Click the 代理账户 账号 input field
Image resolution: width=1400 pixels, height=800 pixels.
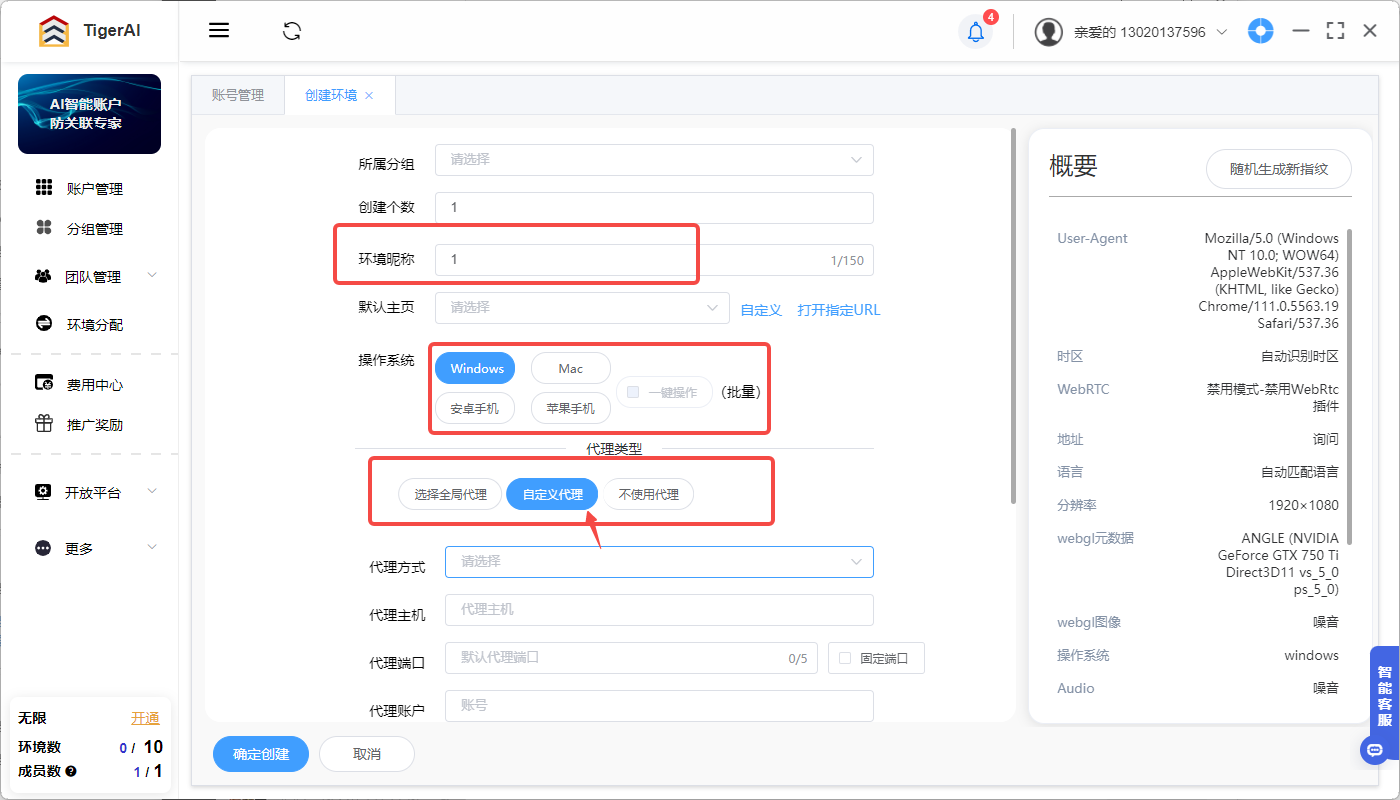(x=659, y=706)
